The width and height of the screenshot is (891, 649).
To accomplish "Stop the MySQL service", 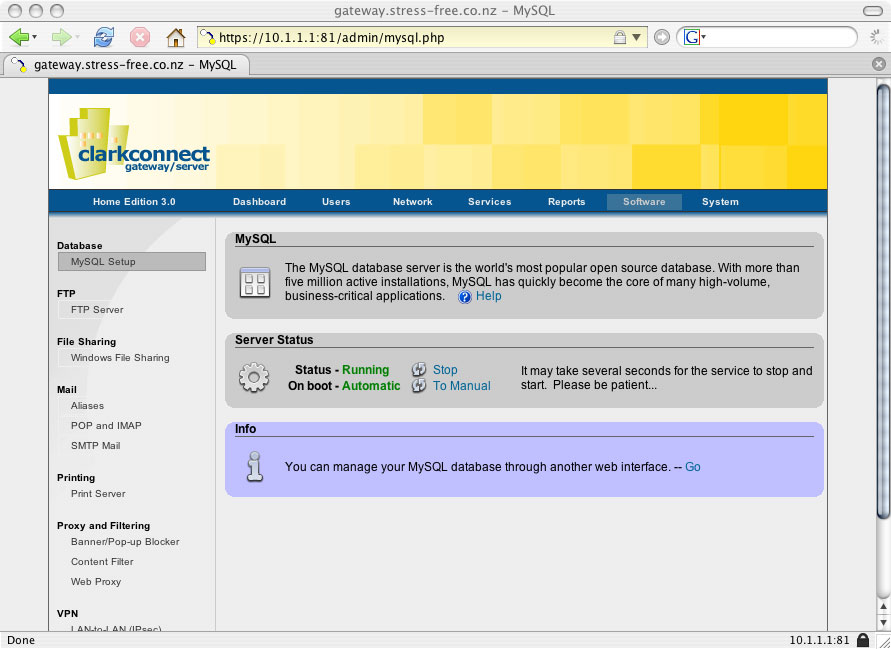I will 445,370.
